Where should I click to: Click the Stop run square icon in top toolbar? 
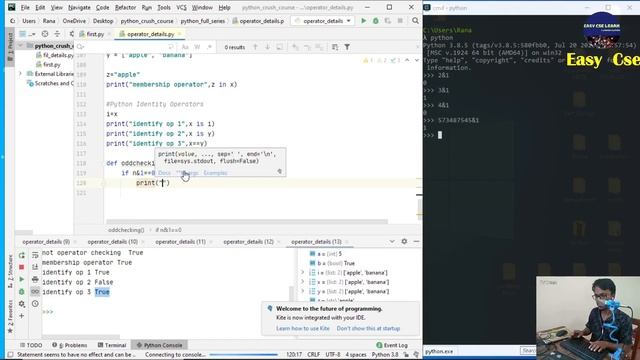click(x=400, y=21)
